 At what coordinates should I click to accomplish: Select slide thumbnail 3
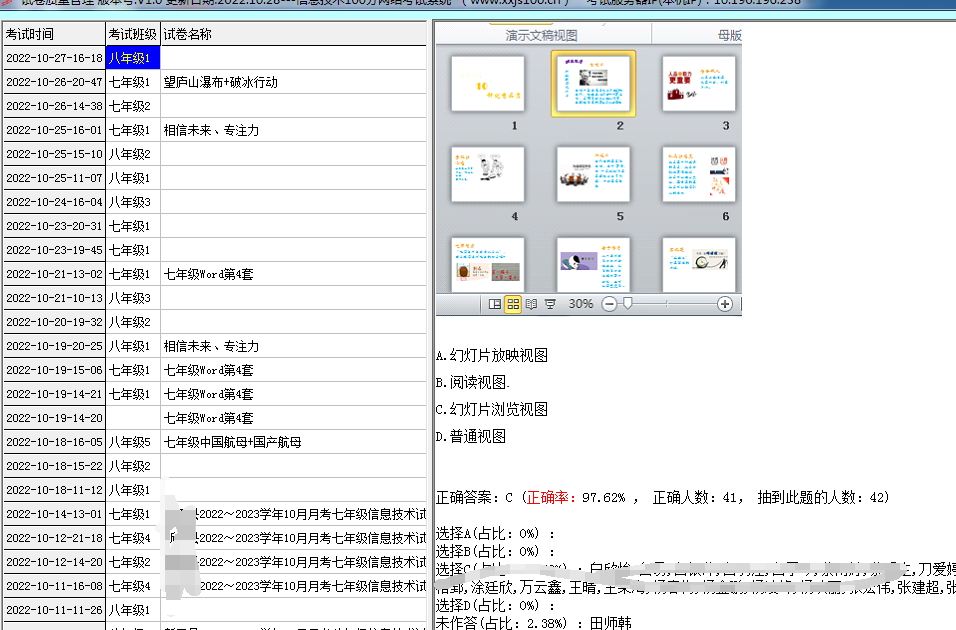click(x=699, y=84)
